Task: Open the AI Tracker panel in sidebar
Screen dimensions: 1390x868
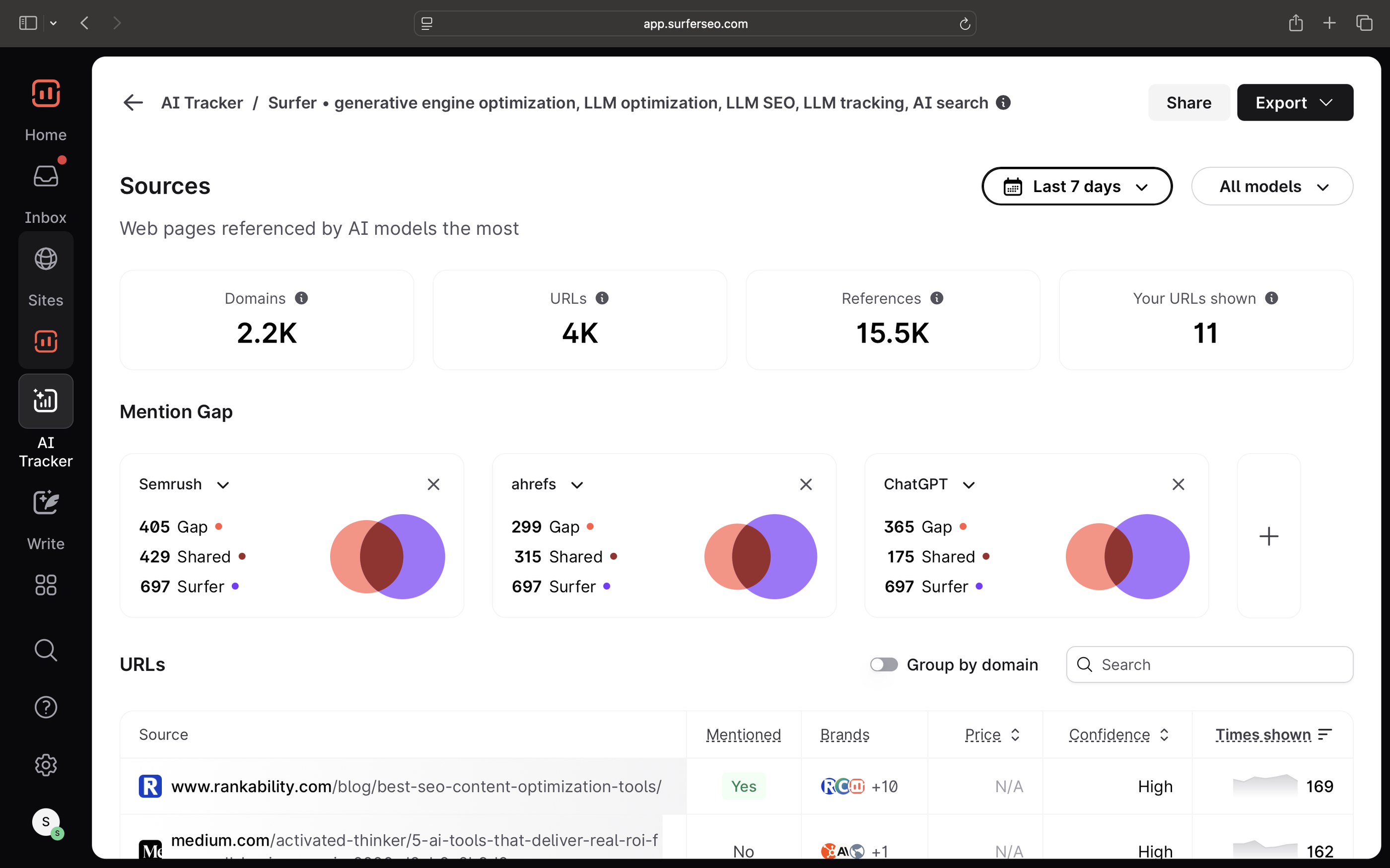Action: click(x=45, y=401)
